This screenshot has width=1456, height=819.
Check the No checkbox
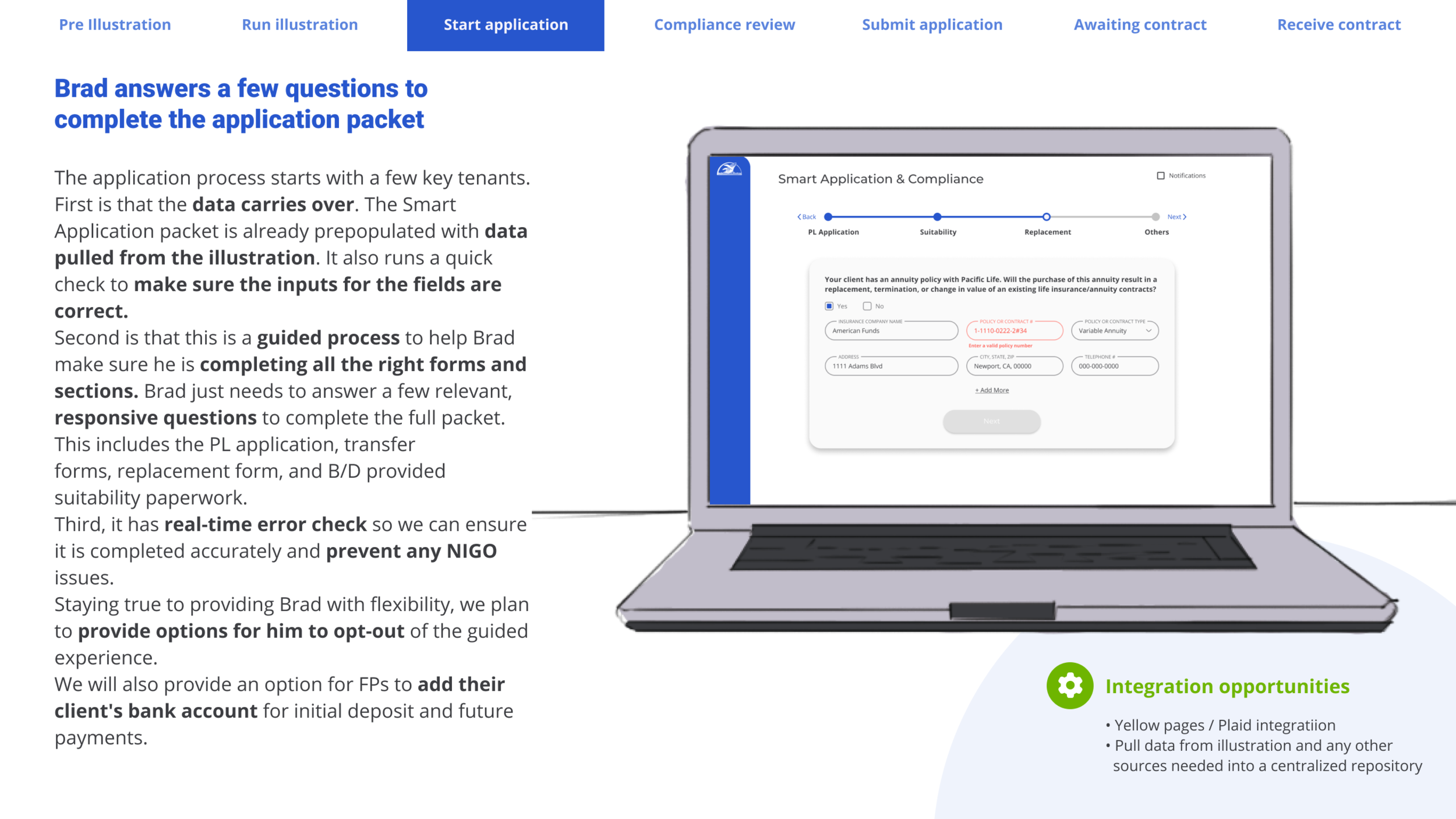[867, 306]
